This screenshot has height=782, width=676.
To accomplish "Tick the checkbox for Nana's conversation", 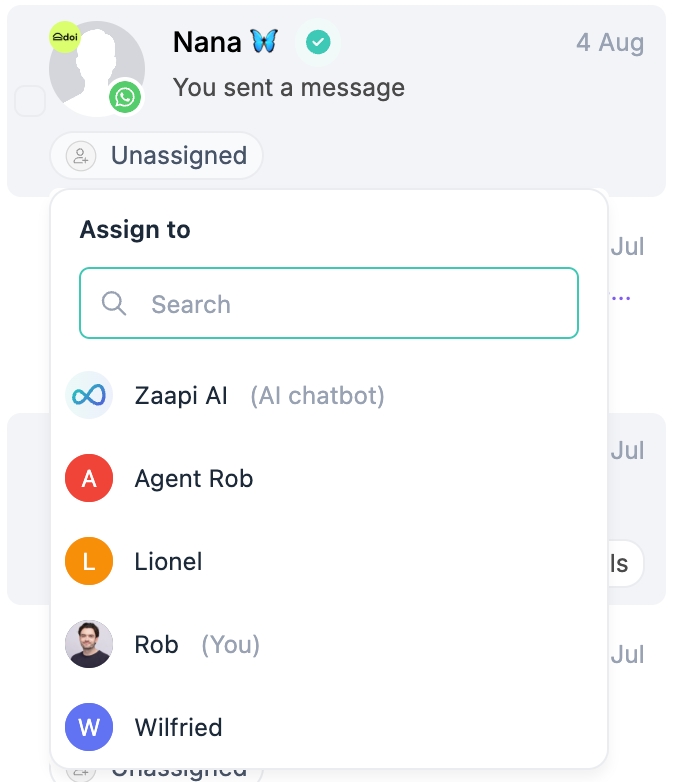I will pos(30,101).
